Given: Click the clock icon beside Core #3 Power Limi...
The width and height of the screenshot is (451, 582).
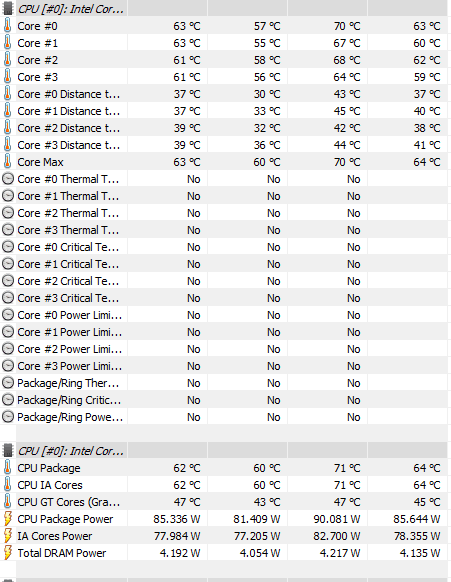Looking at the screenshot, I should (x=8, y=366).
